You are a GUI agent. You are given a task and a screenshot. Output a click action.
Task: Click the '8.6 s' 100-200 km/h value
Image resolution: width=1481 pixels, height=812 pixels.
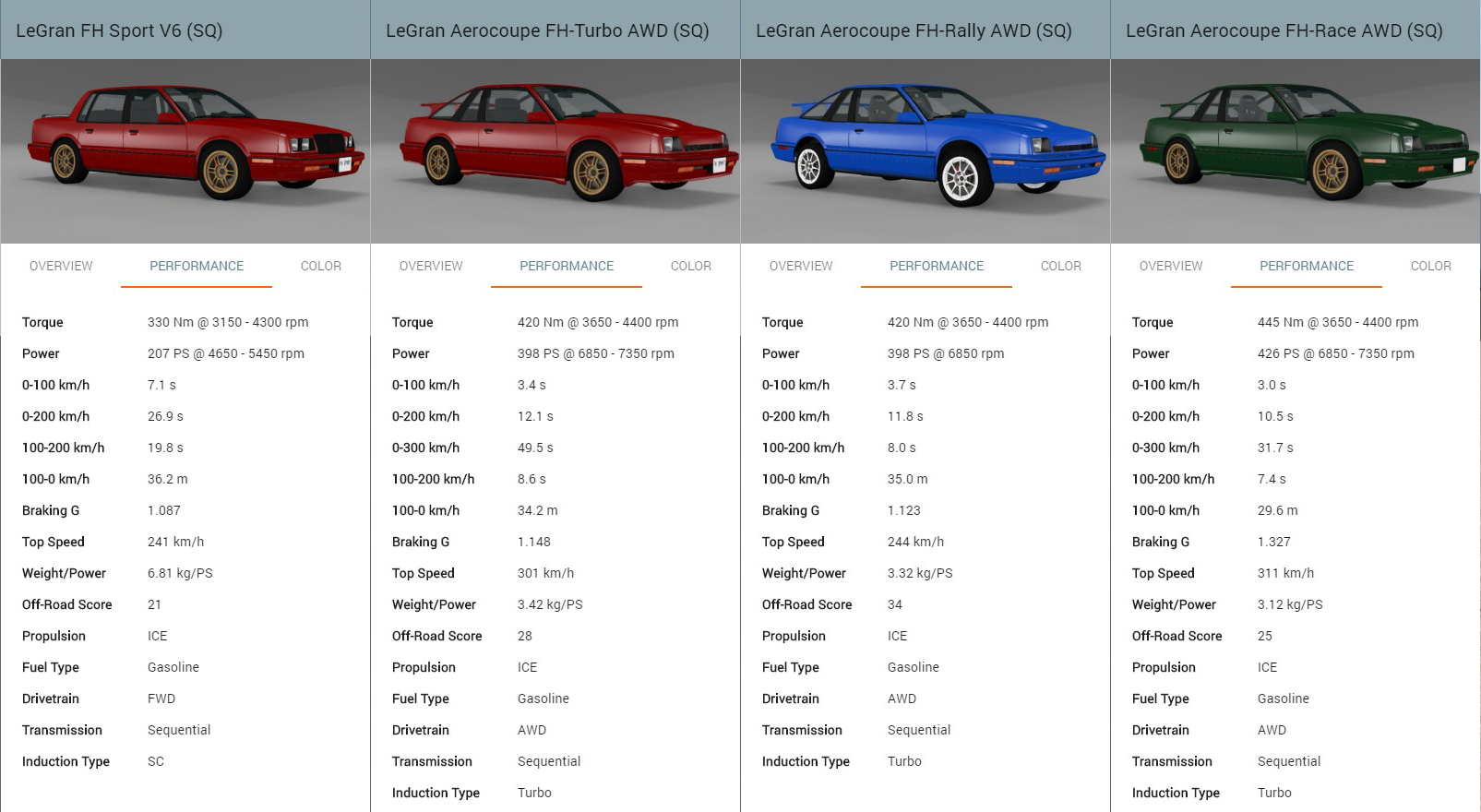point(531,479)
